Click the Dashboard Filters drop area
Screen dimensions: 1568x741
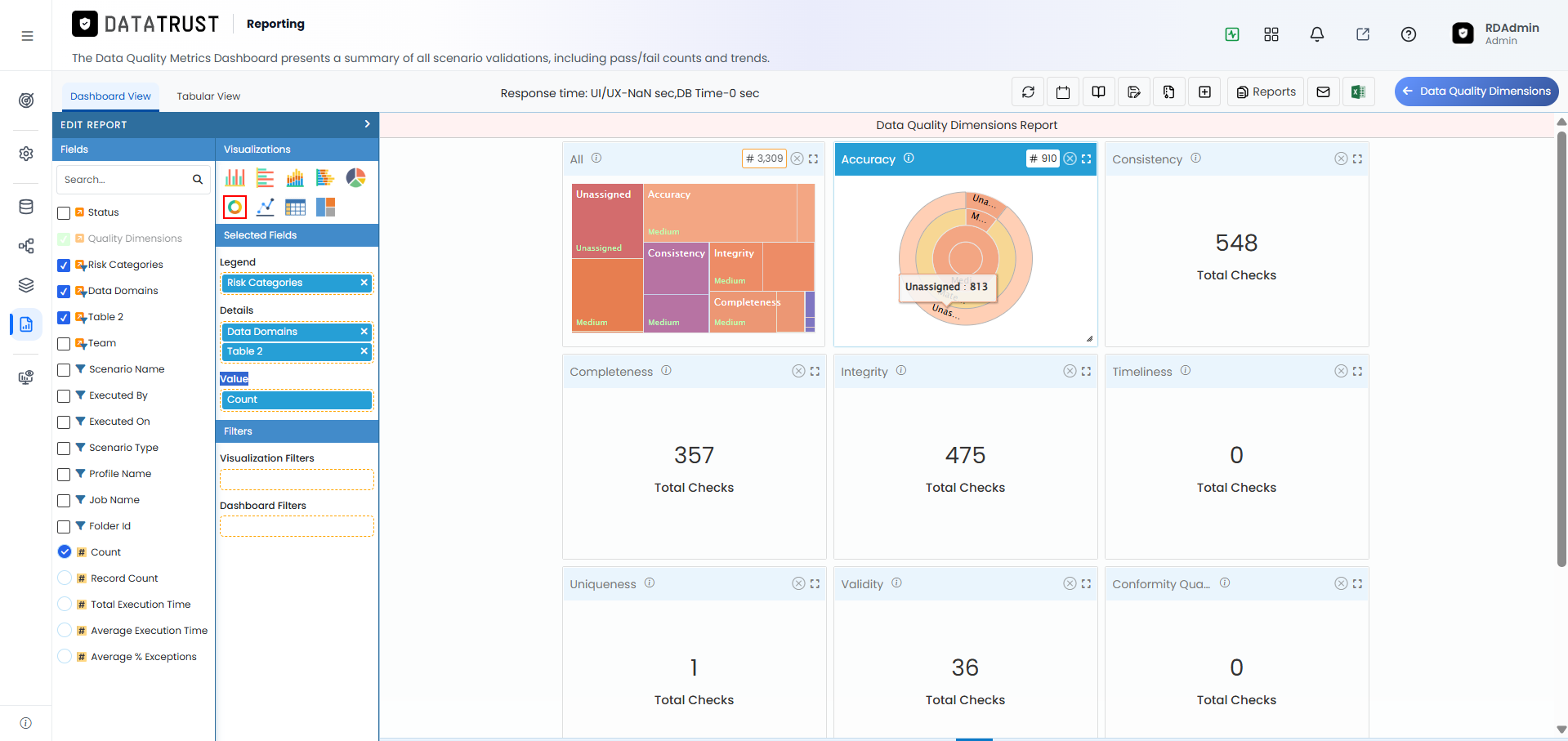(x=297, y=526)
